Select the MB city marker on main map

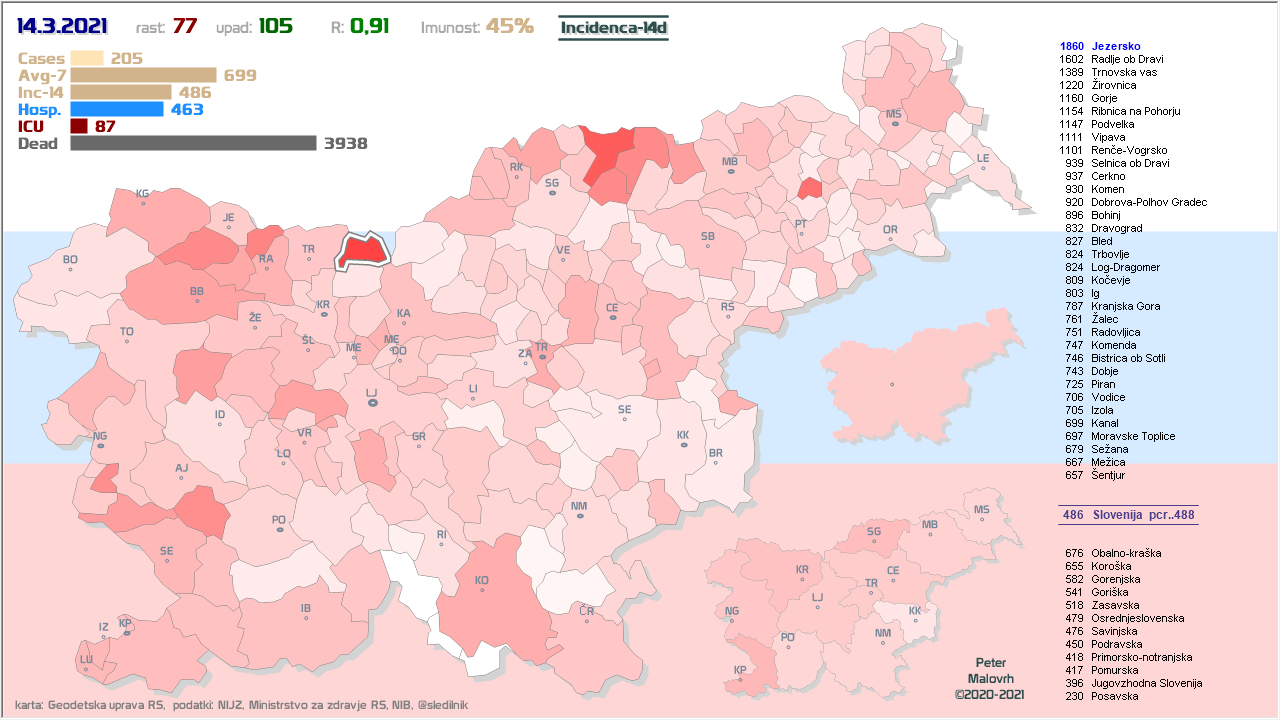(x=730, y=172)
